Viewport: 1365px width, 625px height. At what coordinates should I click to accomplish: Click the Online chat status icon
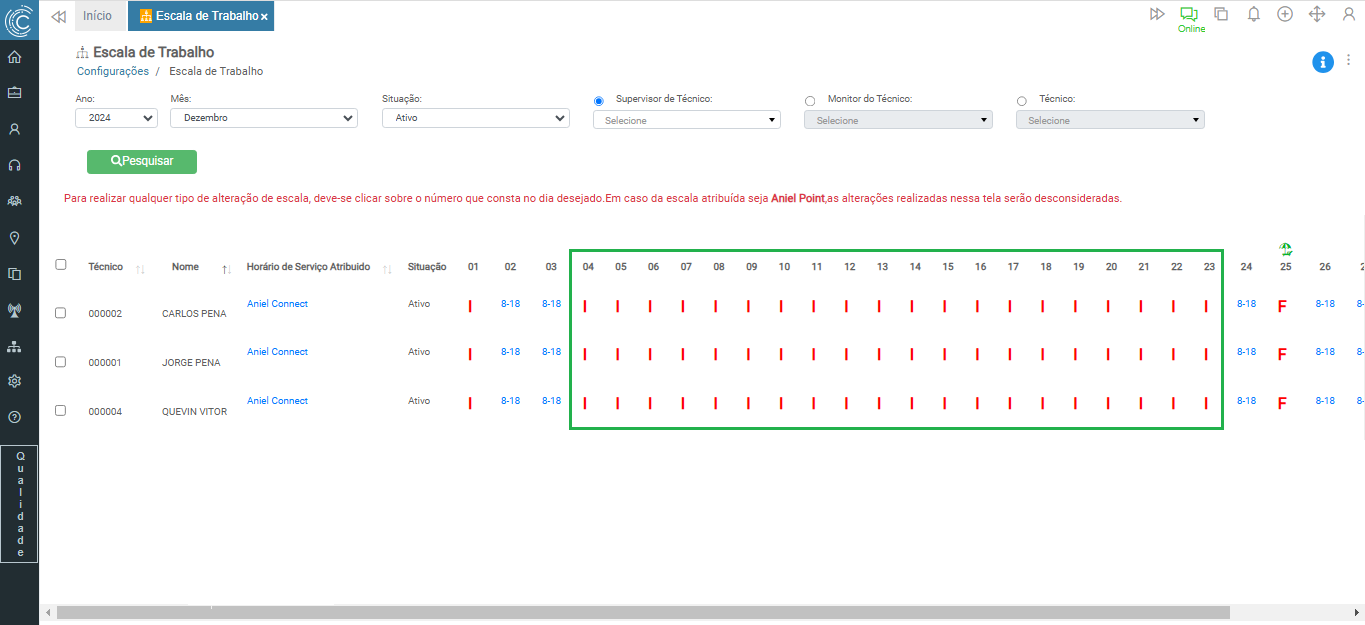[1189, 15]
